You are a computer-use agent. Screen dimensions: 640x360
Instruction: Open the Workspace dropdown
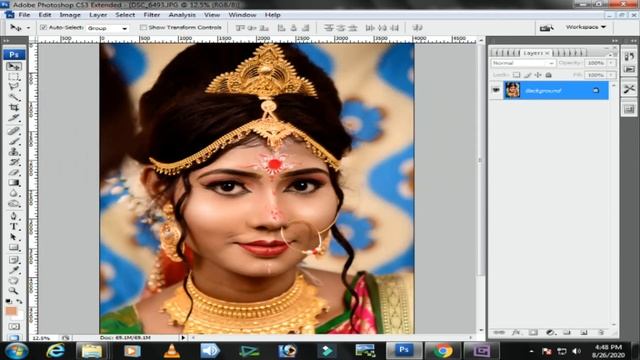click(x=586, y=27)
